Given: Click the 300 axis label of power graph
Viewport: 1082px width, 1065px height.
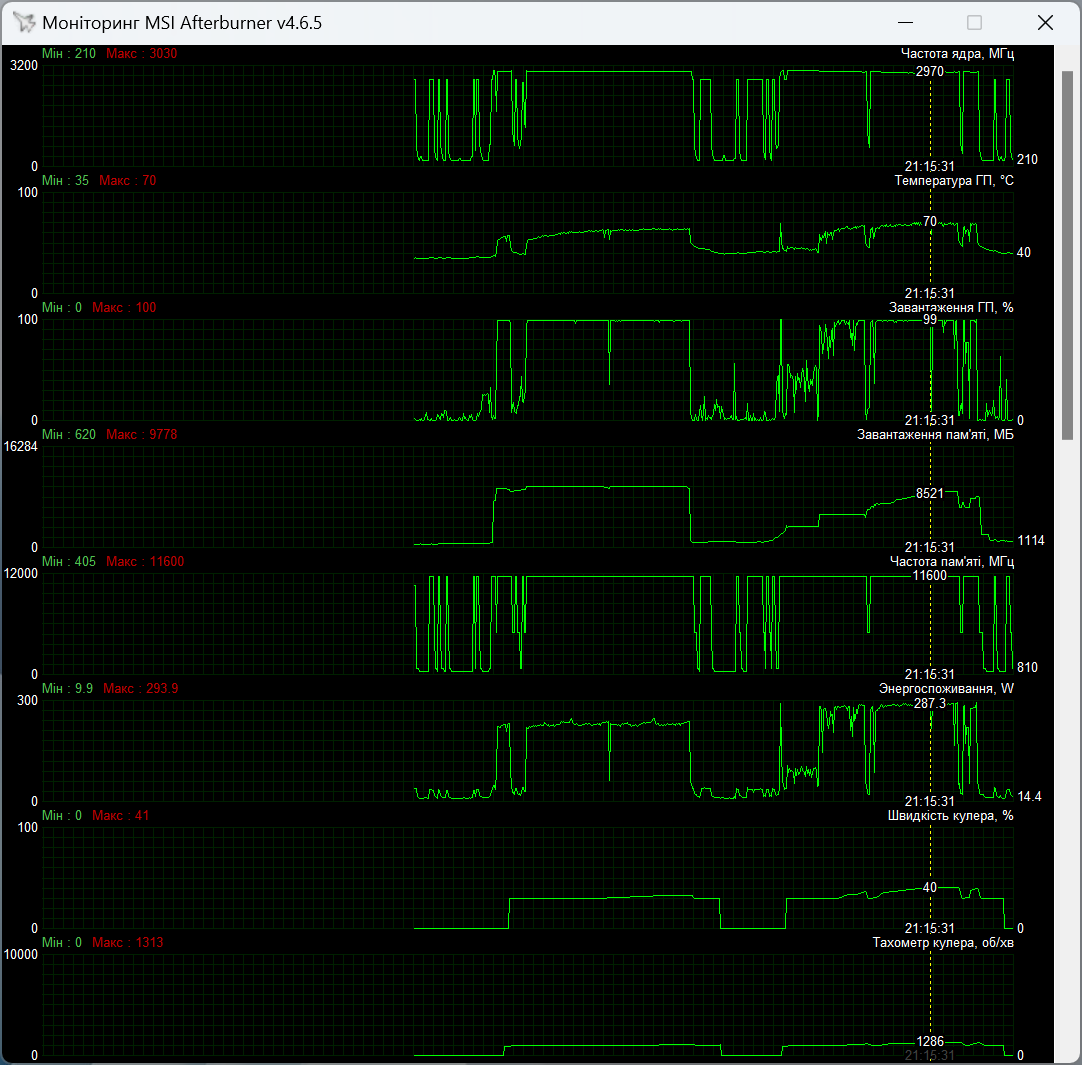Looking at the screenshot, I should pos(27,700).
